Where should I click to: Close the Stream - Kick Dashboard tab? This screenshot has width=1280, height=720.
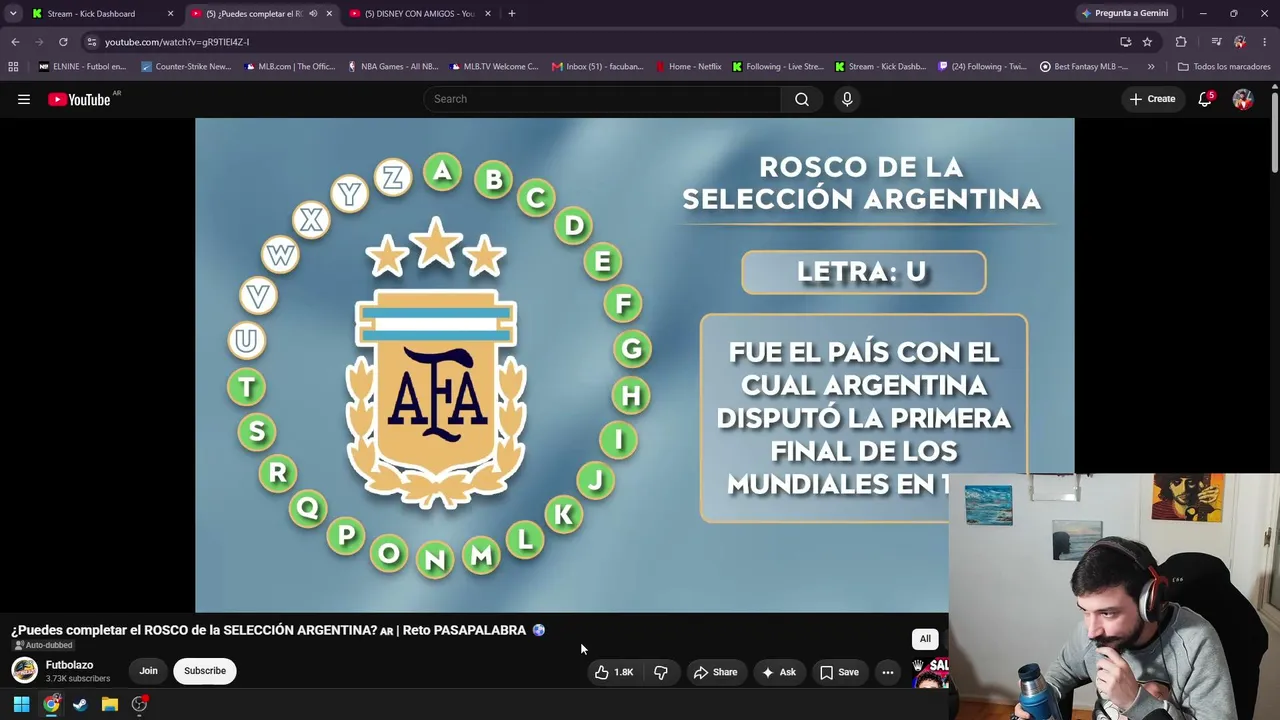[x=170, y=14]
